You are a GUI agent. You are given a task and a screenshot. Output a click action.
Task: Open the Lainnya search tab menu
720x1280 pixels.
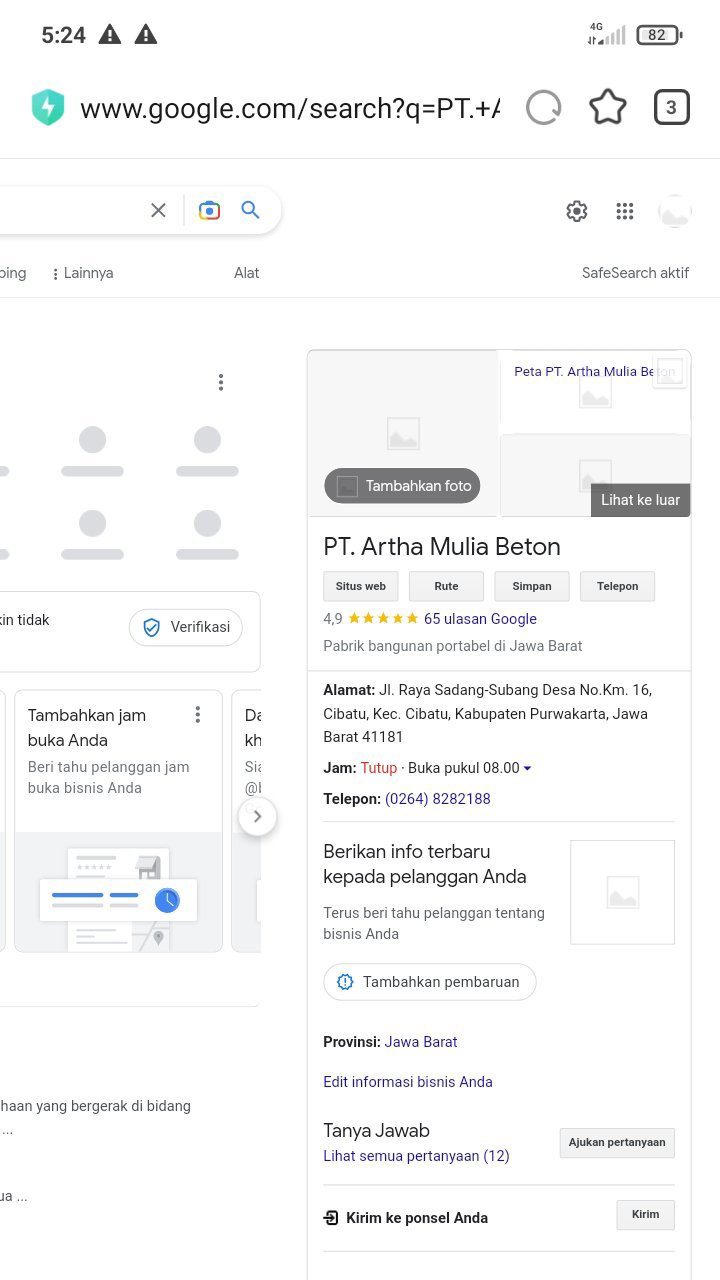pyautogui.click(x=82, y=273)
